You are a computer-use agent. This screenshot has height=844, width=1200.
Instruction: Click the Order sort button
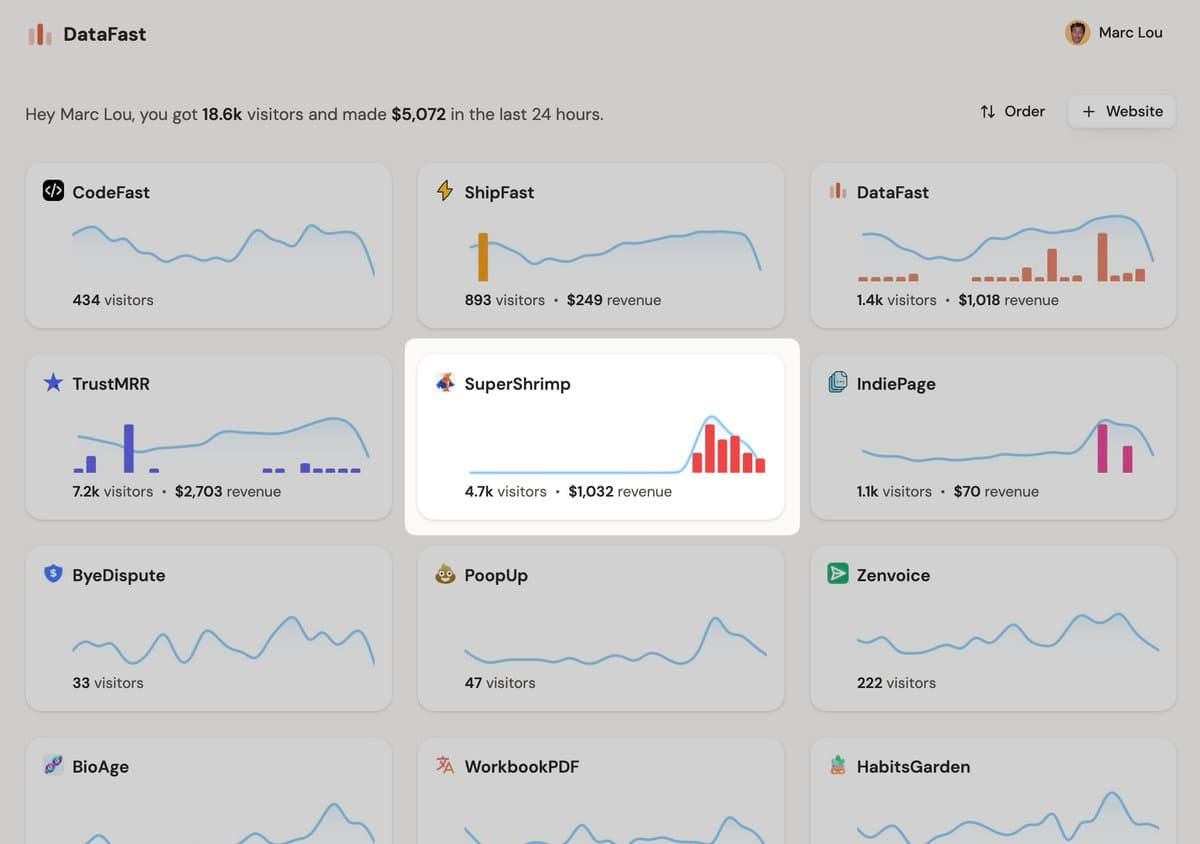coord(1012,111)
